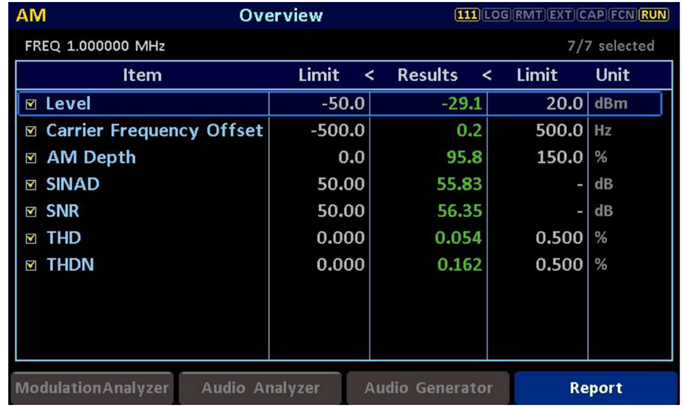The height and width of the screenshot is (407, 683).
Task: Click the Item column header
Action: point(142,75)
